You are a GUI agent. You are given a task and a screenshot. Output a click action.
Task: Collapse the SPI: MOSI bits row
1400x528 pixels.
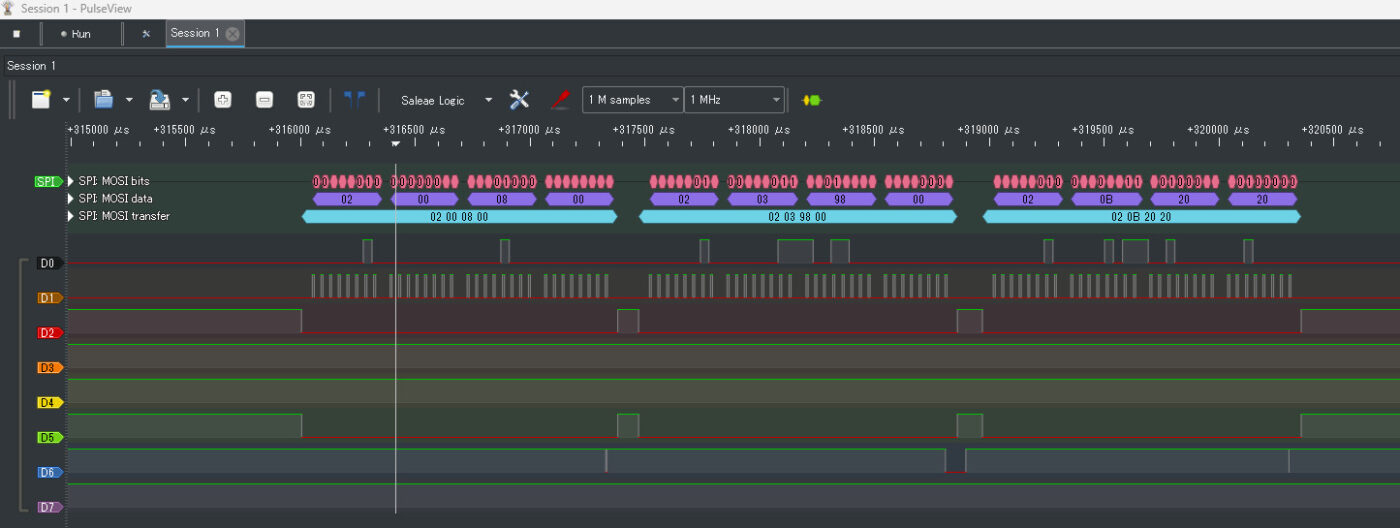point(71,181)
